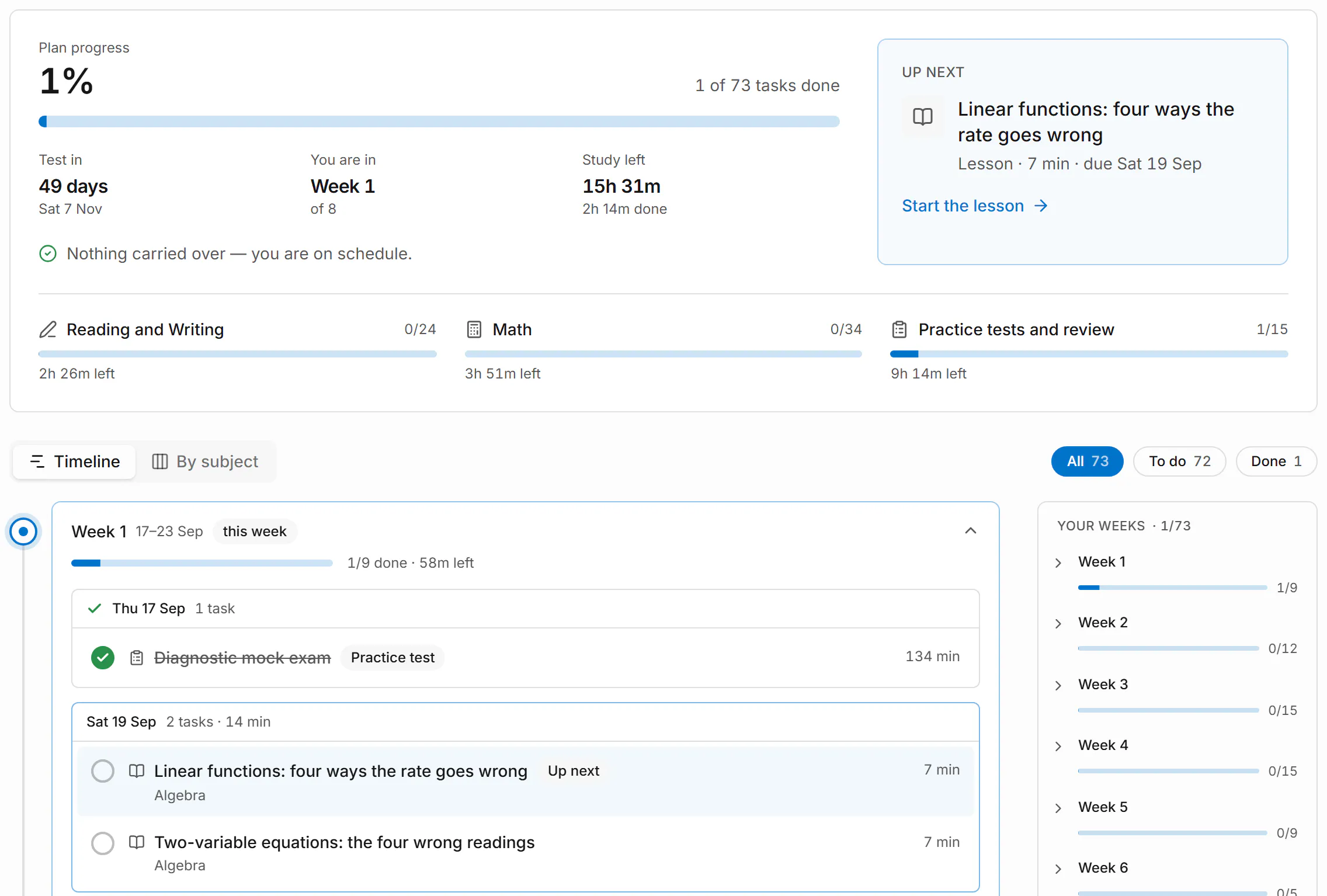The width and height of the screenshot is (1327, 896).
Task: Open Reading and Writing subject
Action: [x=145, y=329]
